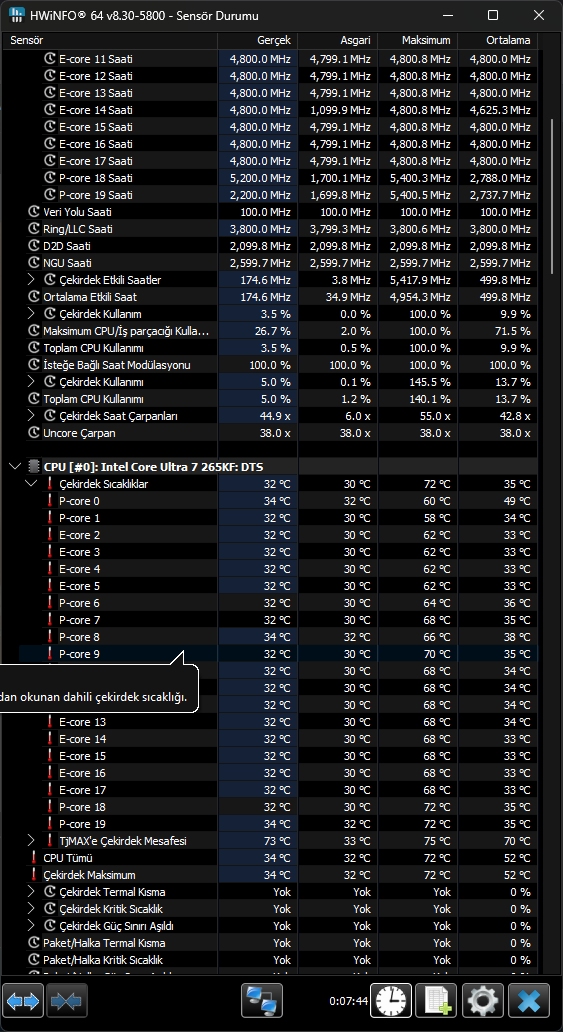Click the clock reset timer button
The height and width of the screenshot is (1032, 563).
391,1001
